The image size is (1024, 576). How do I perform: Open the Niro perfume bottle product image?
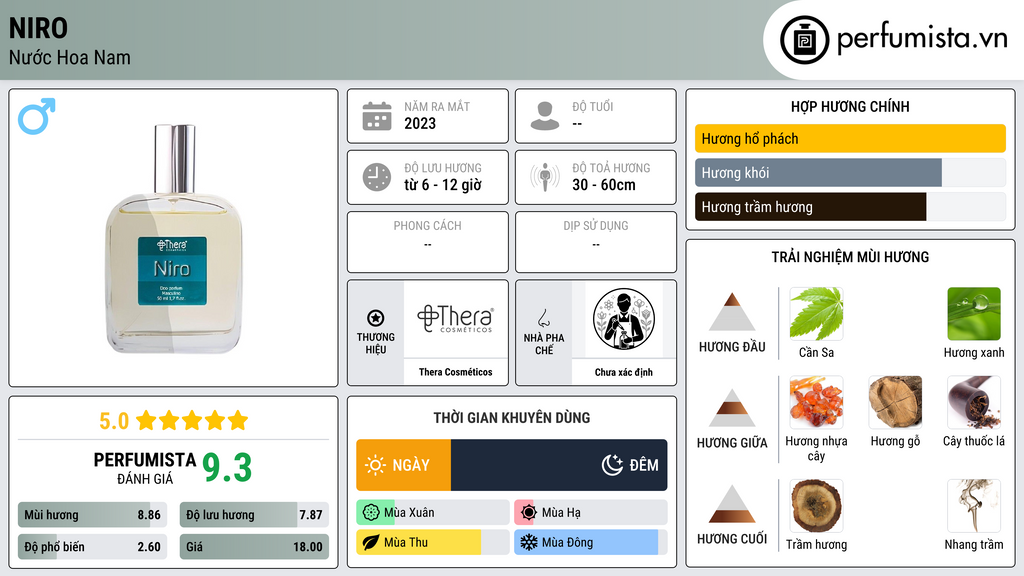[x=174, y=239]
